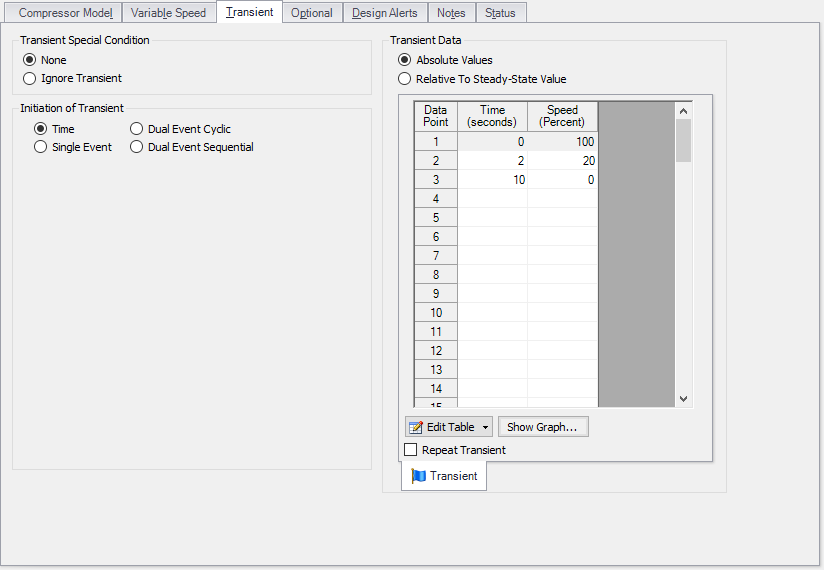Select Relative To Steady-State Value option
This screenshot has width=824, height=570.
click(x=405, y=78)
